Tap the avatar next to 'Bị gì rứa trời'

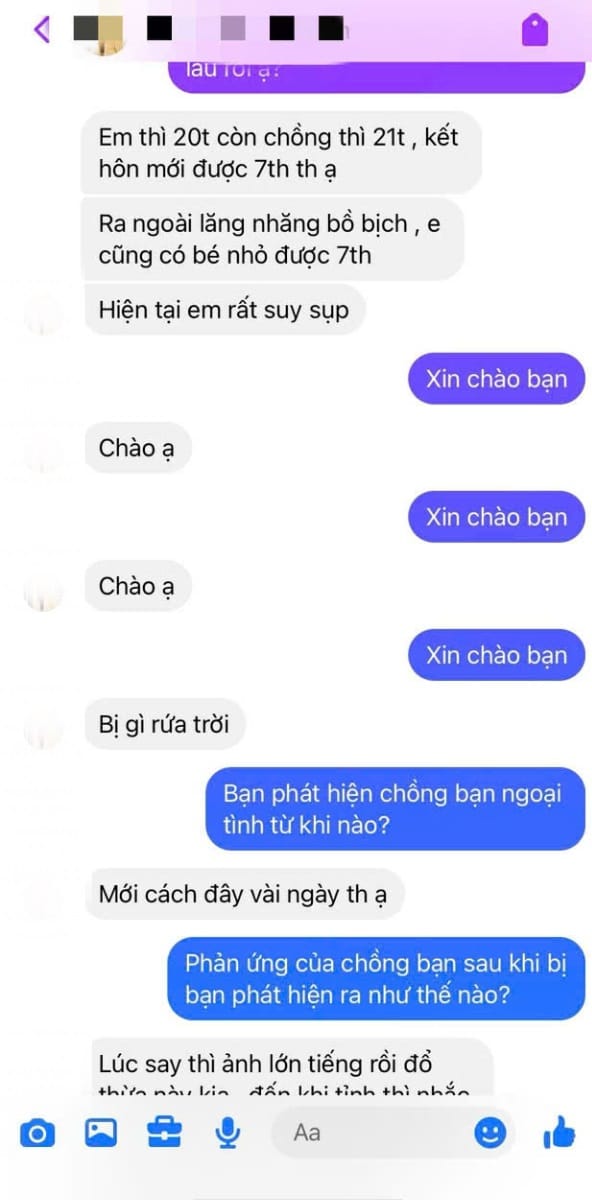(x=43, y=728)
